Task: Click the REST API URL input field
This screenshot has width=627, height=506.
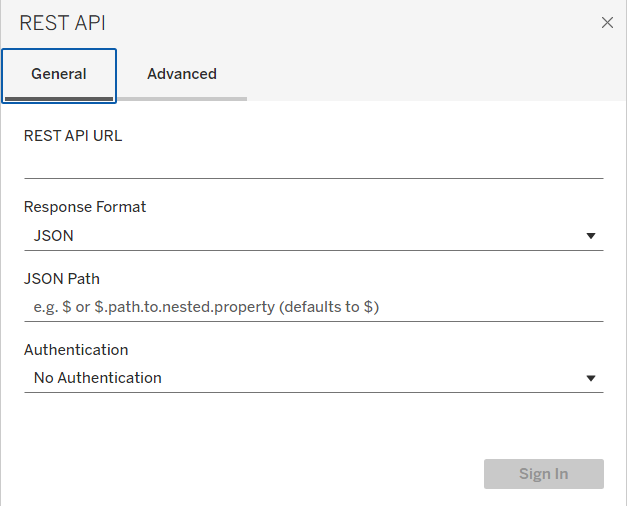Action: point(313,163)
